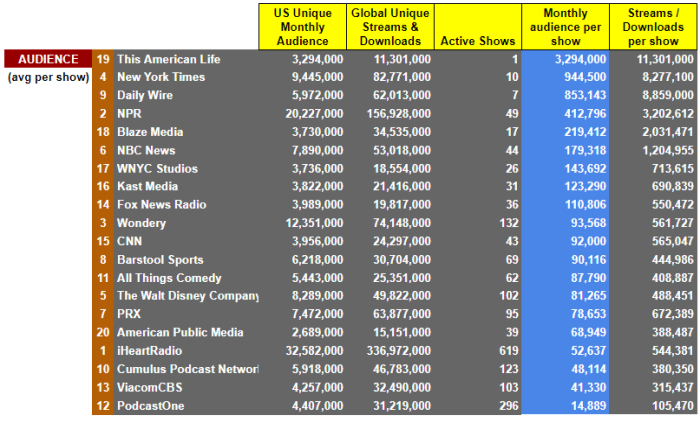Image resolution: width=700 pixels, height=422 pixels.
Task: Select the 3,202,612 streams per show cell
Action: tap(668, 114)
